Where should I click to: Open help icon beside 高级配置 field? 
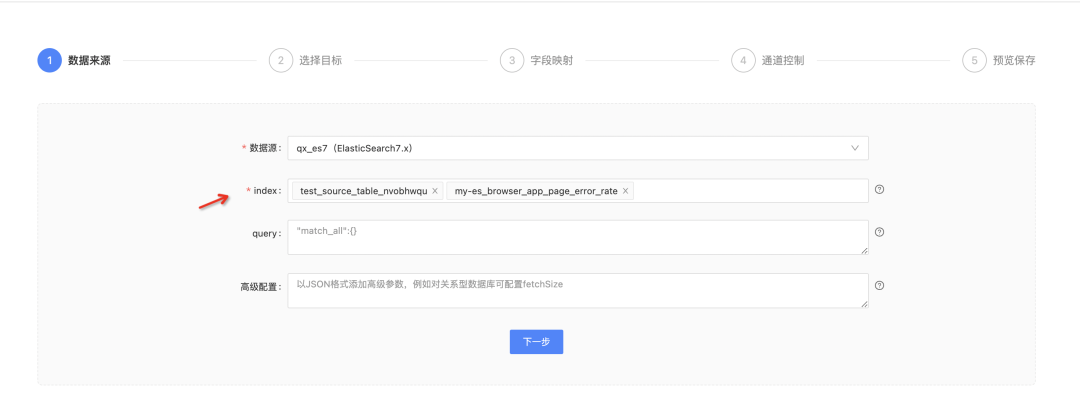[x=879, y=285]
